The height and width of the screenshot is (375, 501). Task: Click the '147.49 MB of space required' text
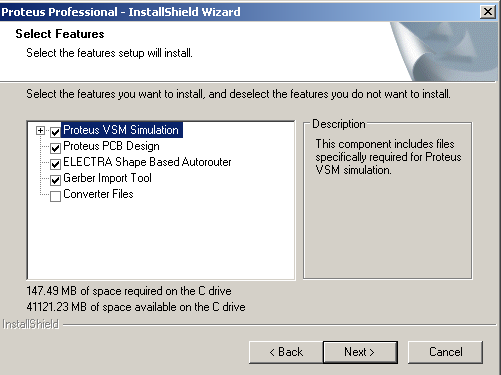[x=129, y=291]
